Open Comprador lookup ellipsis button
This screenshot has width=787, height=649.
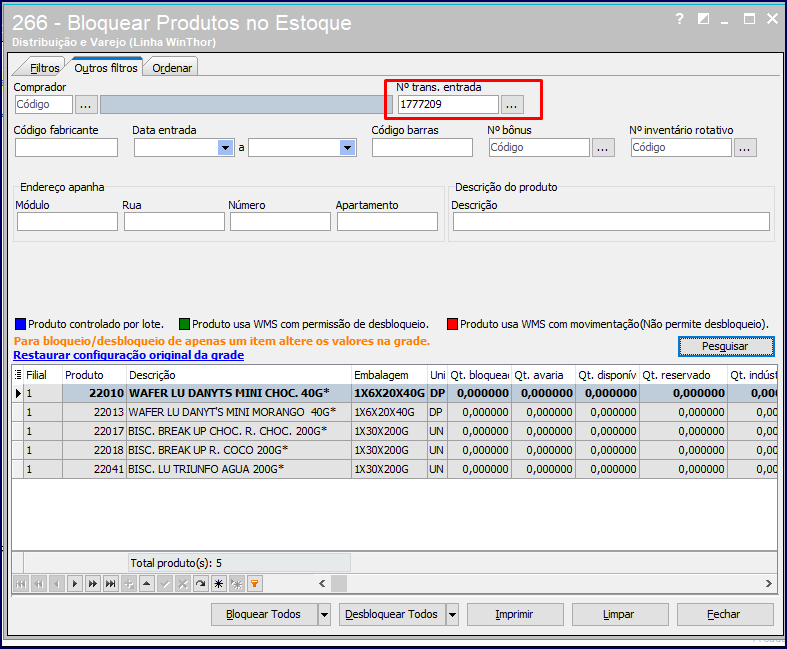coord(86,105)
